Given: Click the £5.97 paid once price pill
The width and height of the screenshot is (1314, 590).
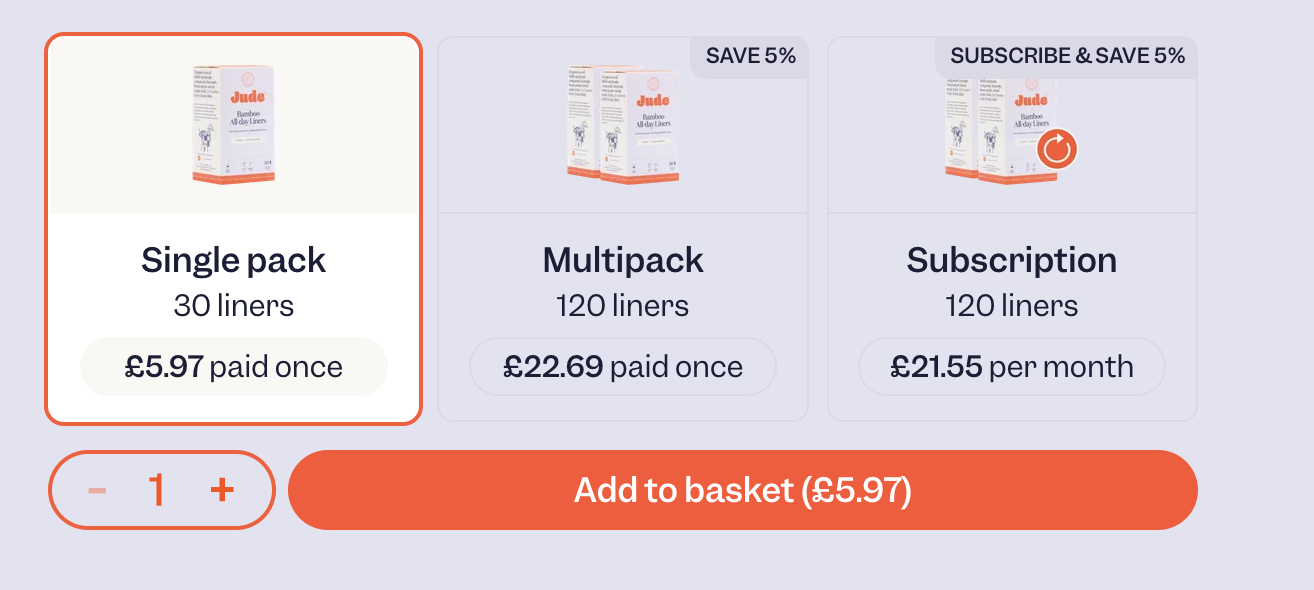Looking at the screenshot, I should pyautogui.click(x=233, y=367).
